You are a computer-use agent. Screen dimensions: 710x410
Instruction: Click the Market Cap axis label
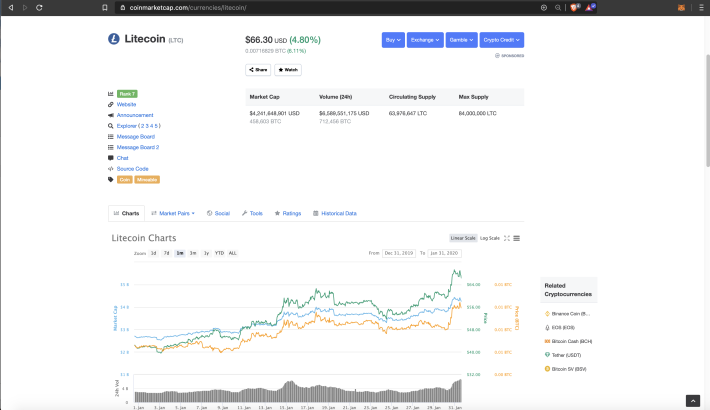[x=115, y=318]
